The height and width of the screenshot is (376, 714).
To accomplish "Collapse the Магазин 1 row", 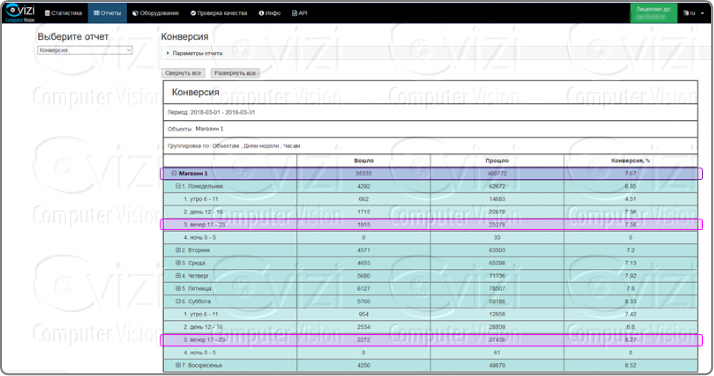I will tap(174, 173).
